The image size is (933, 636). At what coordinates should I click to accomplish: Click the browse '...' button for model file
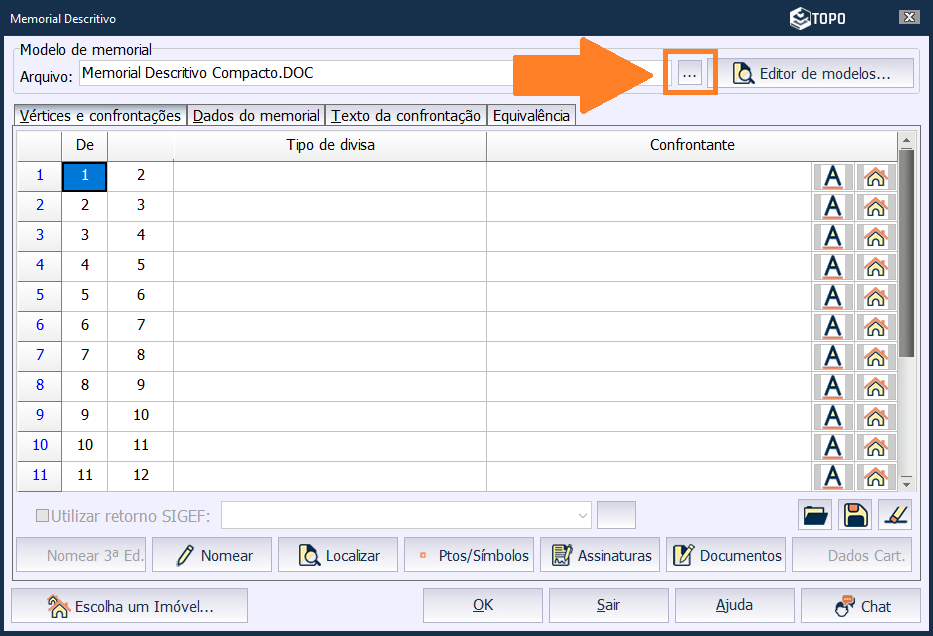click(689, 73)
